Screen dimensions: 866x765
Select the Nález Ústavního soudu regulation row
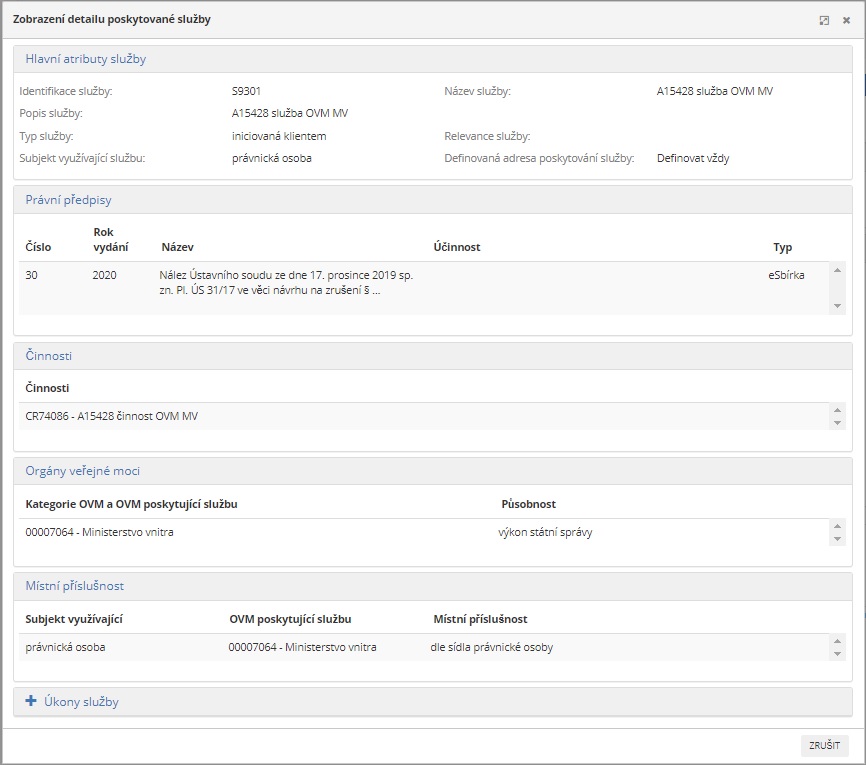pyautogui.click(x=285, y=283)
